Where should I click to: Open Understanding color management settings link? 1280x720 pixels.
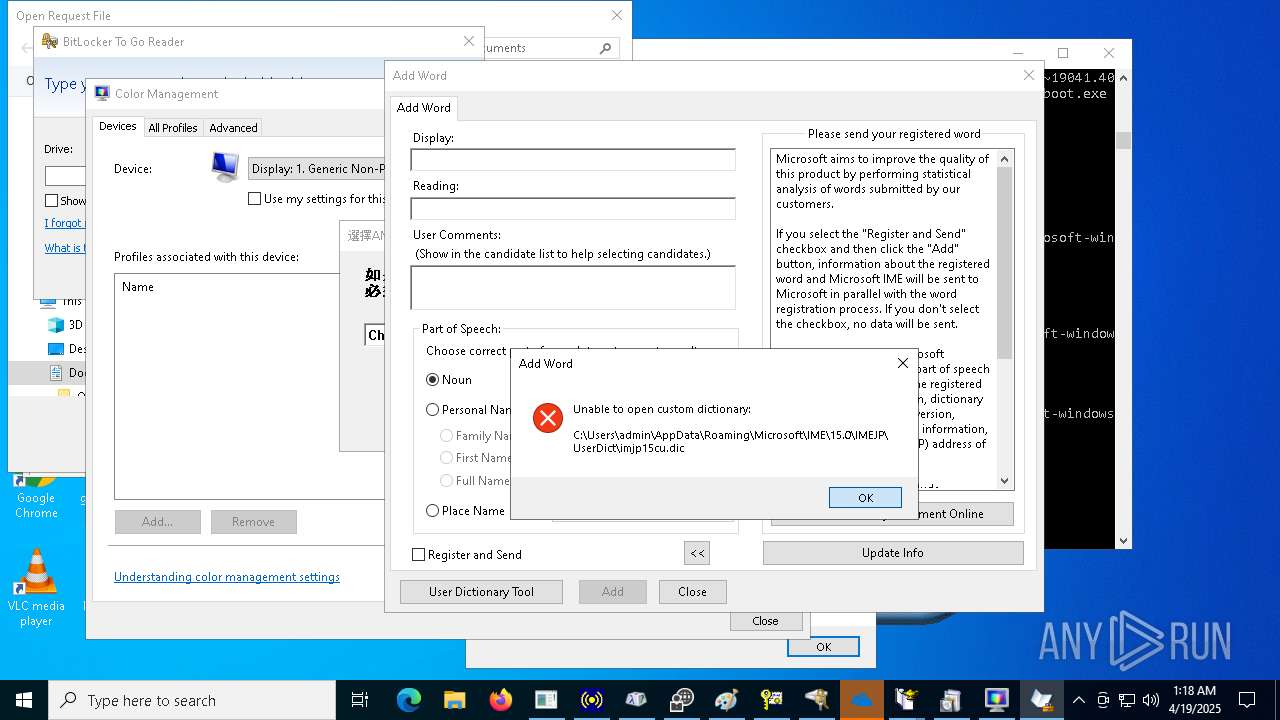coord(227,577)
